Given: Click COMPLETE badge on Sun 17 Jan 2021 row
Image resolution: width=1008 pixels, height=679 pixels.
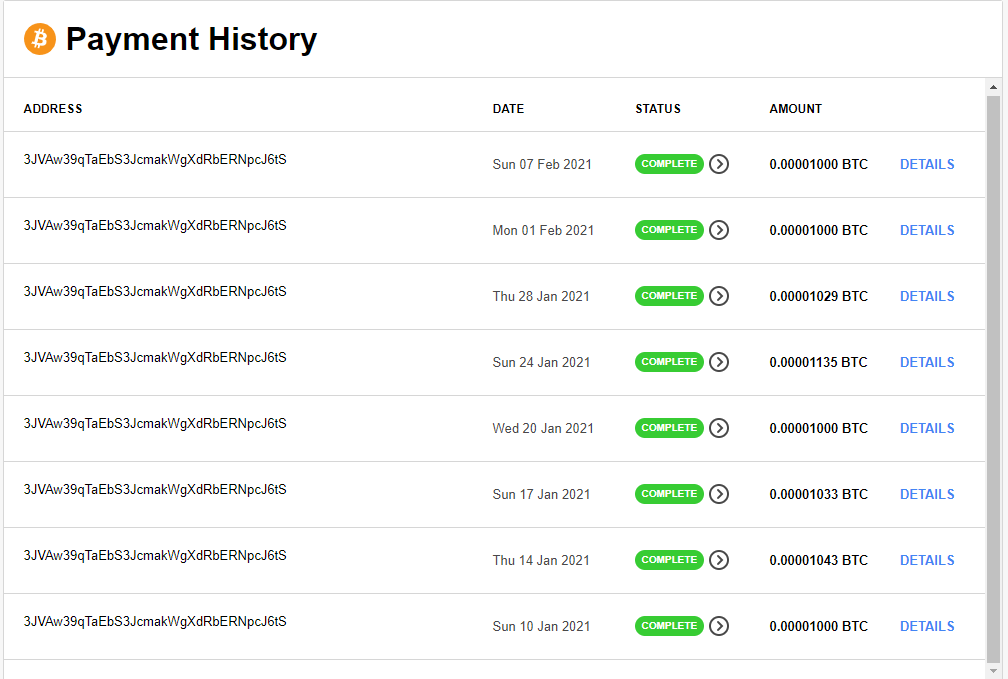Looking at the screenshot, I should (669, 494).
